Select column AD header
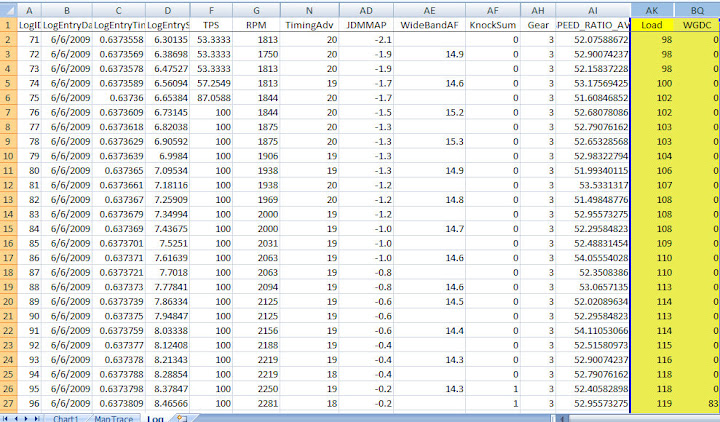Viewport: 720px width, 422px height. 366,10
